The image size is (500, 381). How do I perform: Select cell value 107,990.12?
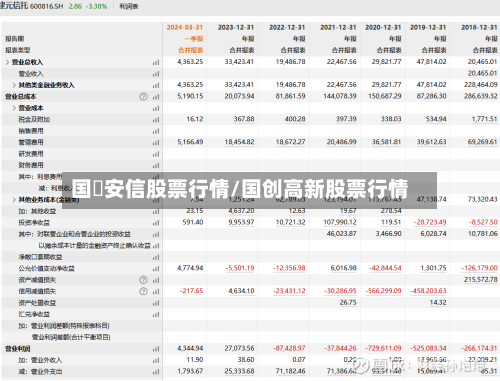[340, 222]
